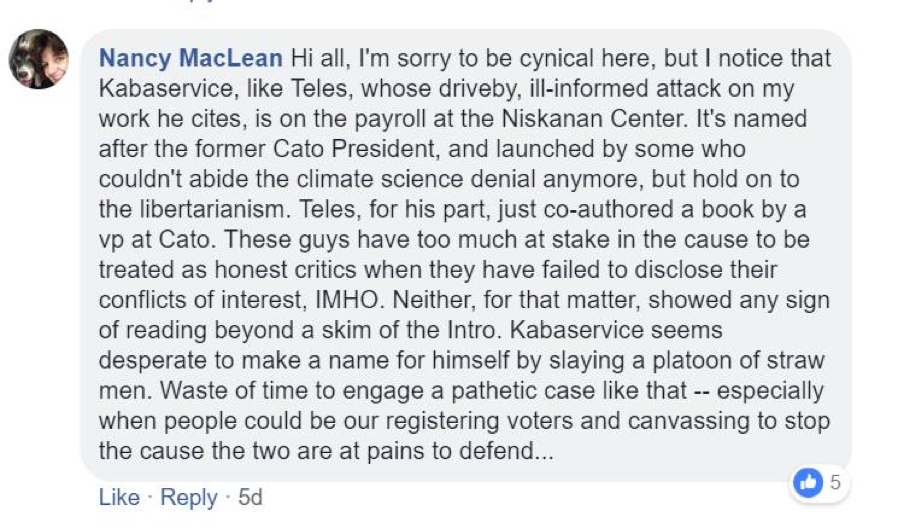Open Nancy MacLean's profile name link
898x528 pixels.
pos(191,57)
